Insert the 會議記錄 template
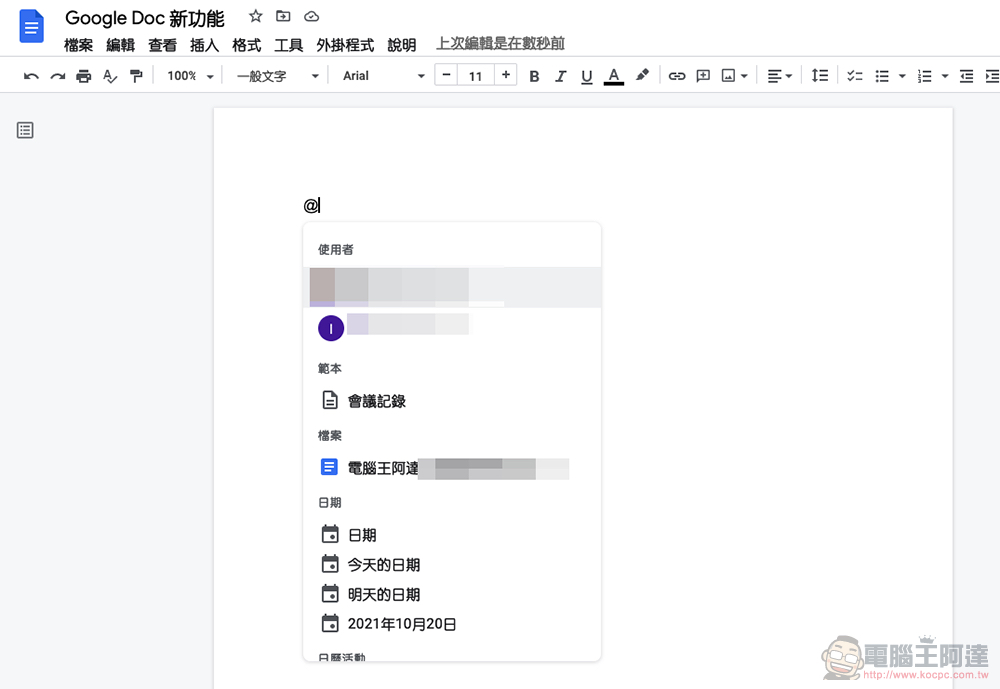Screen dimensions: 1000x689 [452, 401]
